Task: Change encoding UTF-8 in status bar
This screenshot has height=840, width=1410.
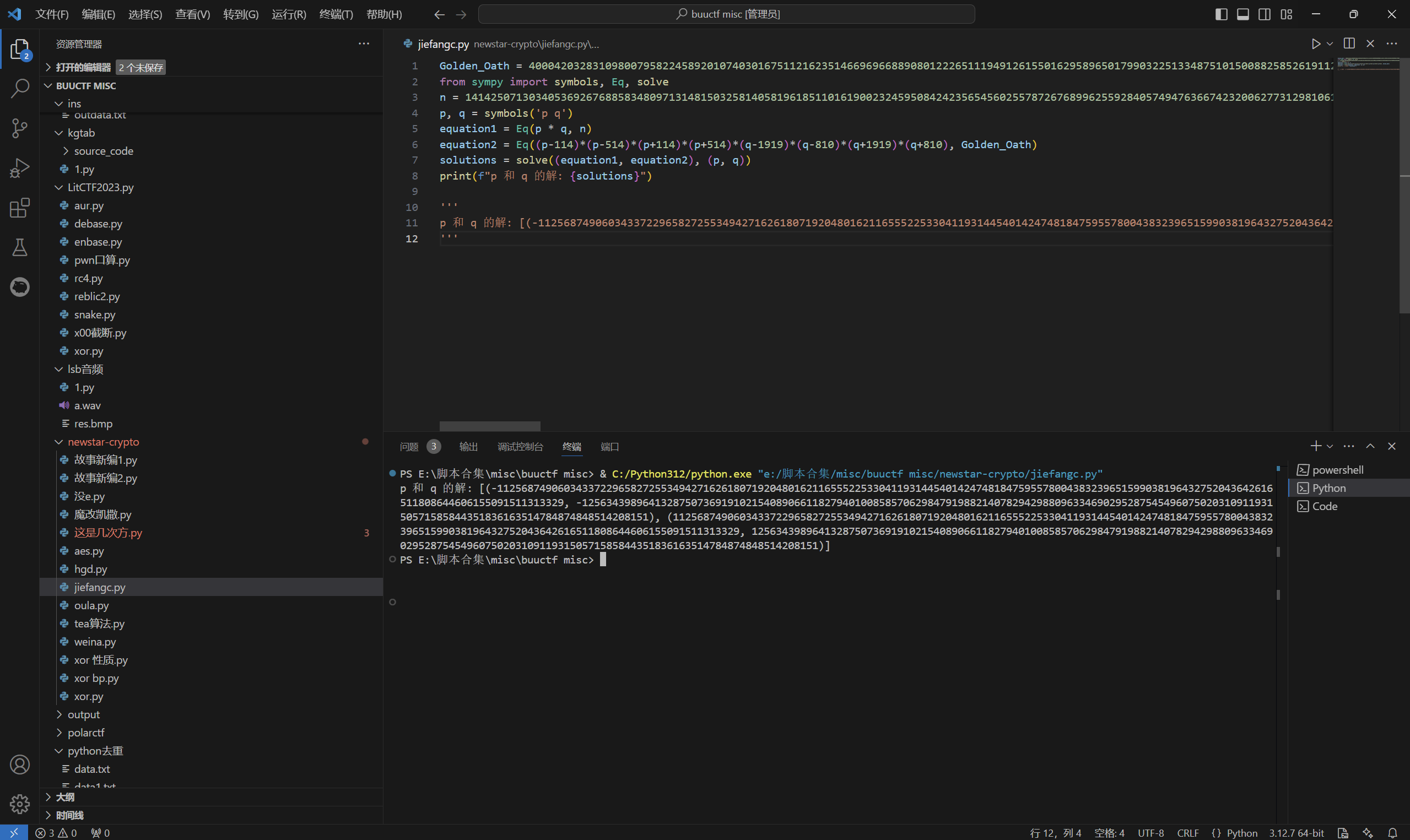Action: tap(1150, 833)
